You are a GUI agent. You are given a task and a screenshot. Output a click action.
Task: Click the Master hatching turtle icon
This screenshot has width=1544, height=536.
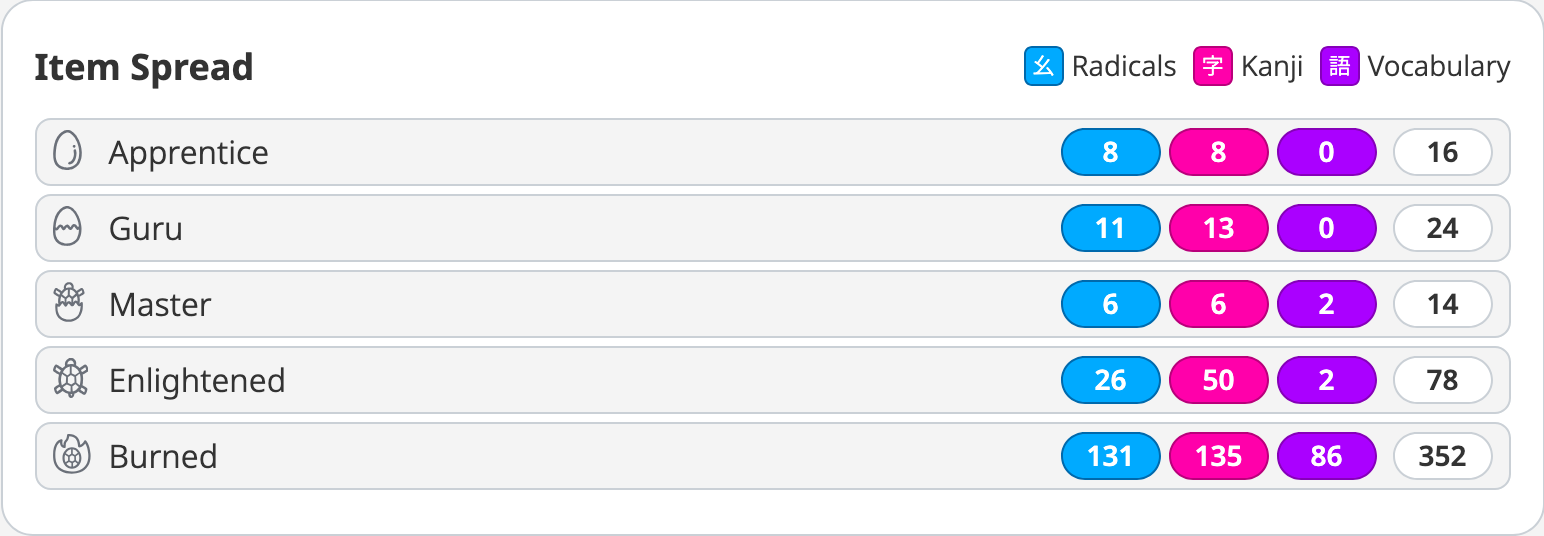click(x=67, y=304)
